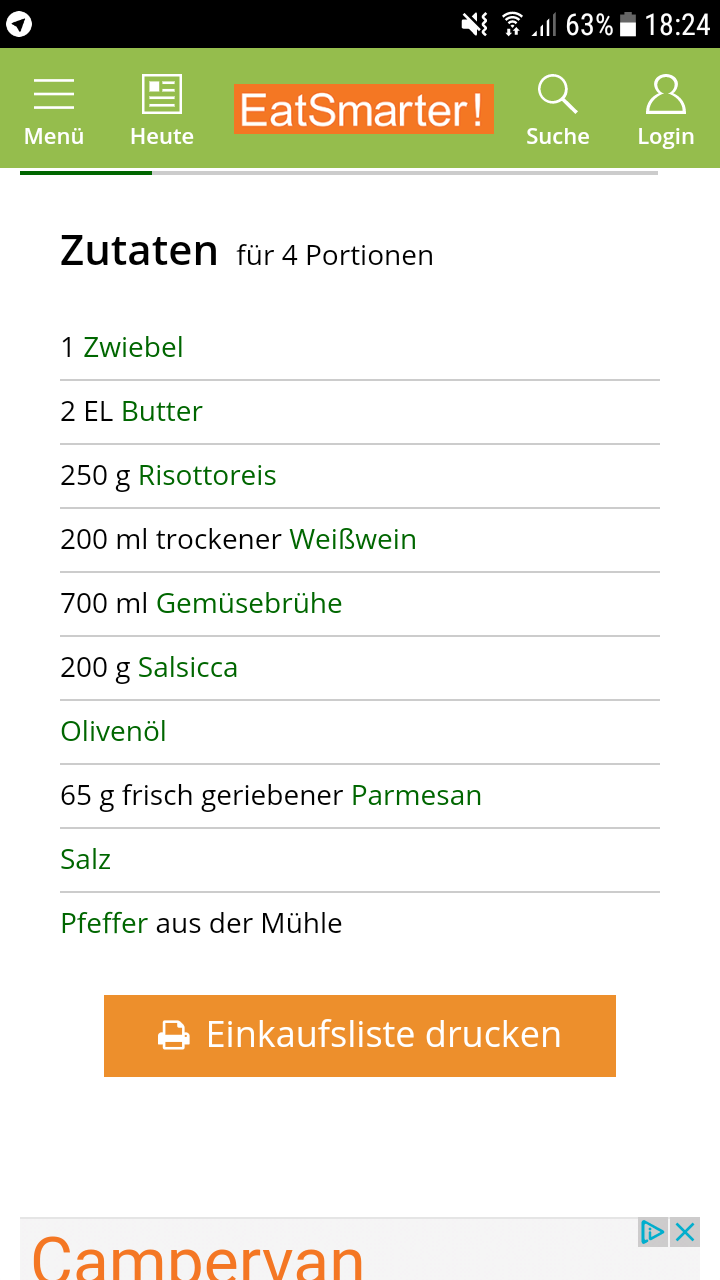Viewport: 720px width, 1280px height.
Task: Open the Gemüsebrühe link
Action: [249, 604]
